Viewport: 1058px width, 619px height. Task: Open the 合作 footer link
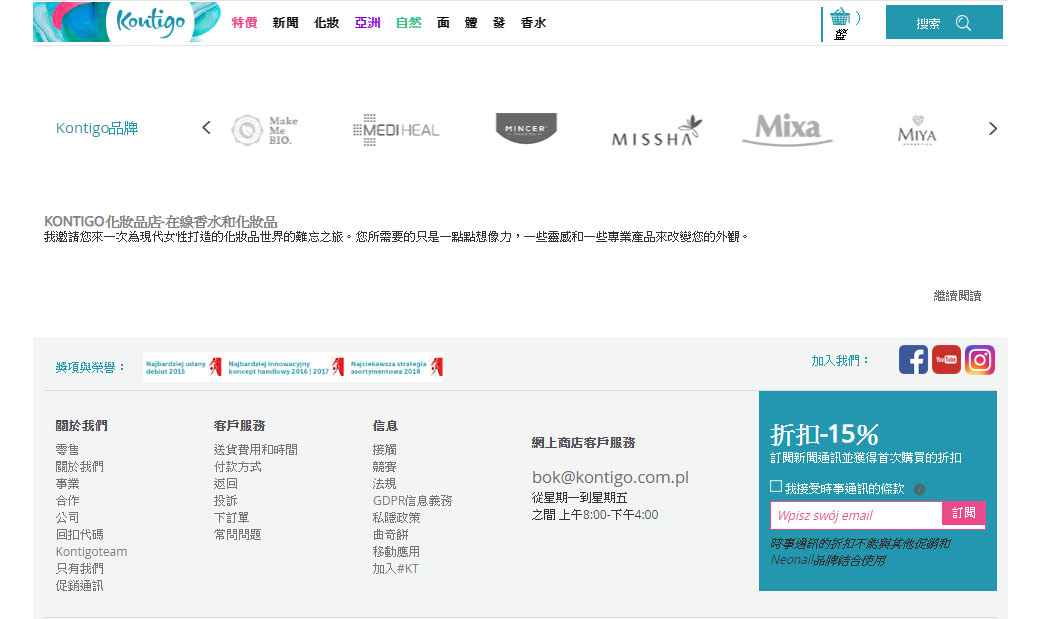(x=67, y=500)
